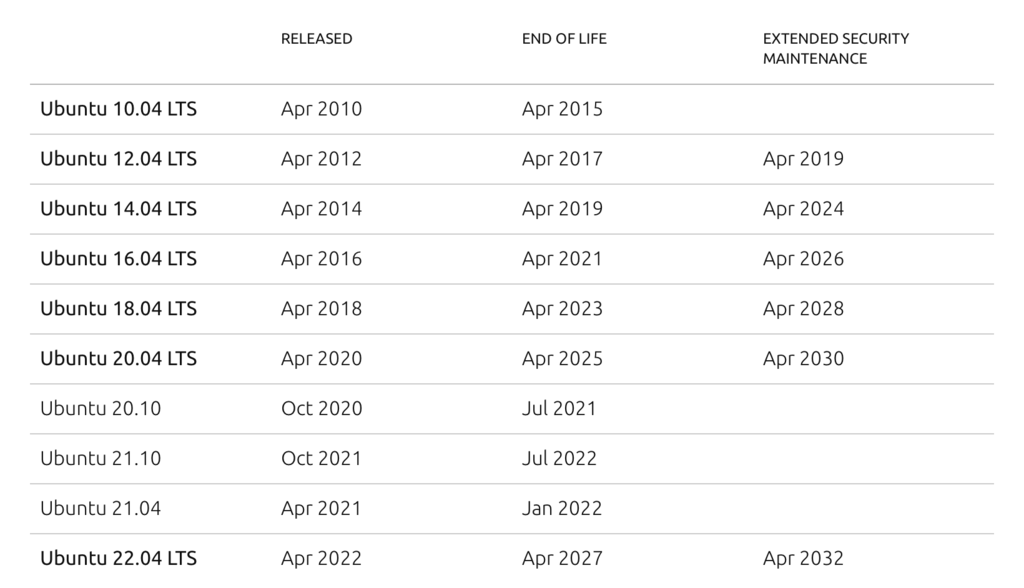Click the Ubuntu 22.04 LTS row label
This screenshot has width=1024, height=588.
(118, 559)
